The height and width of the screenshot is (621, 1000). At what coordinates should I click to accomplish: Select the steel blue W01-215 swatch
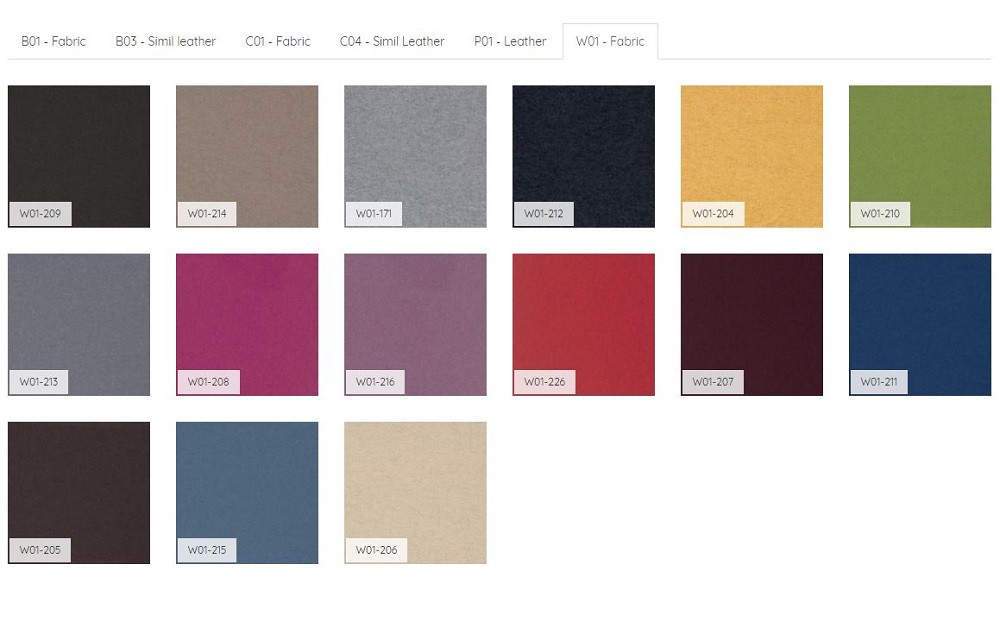[247, 492]
